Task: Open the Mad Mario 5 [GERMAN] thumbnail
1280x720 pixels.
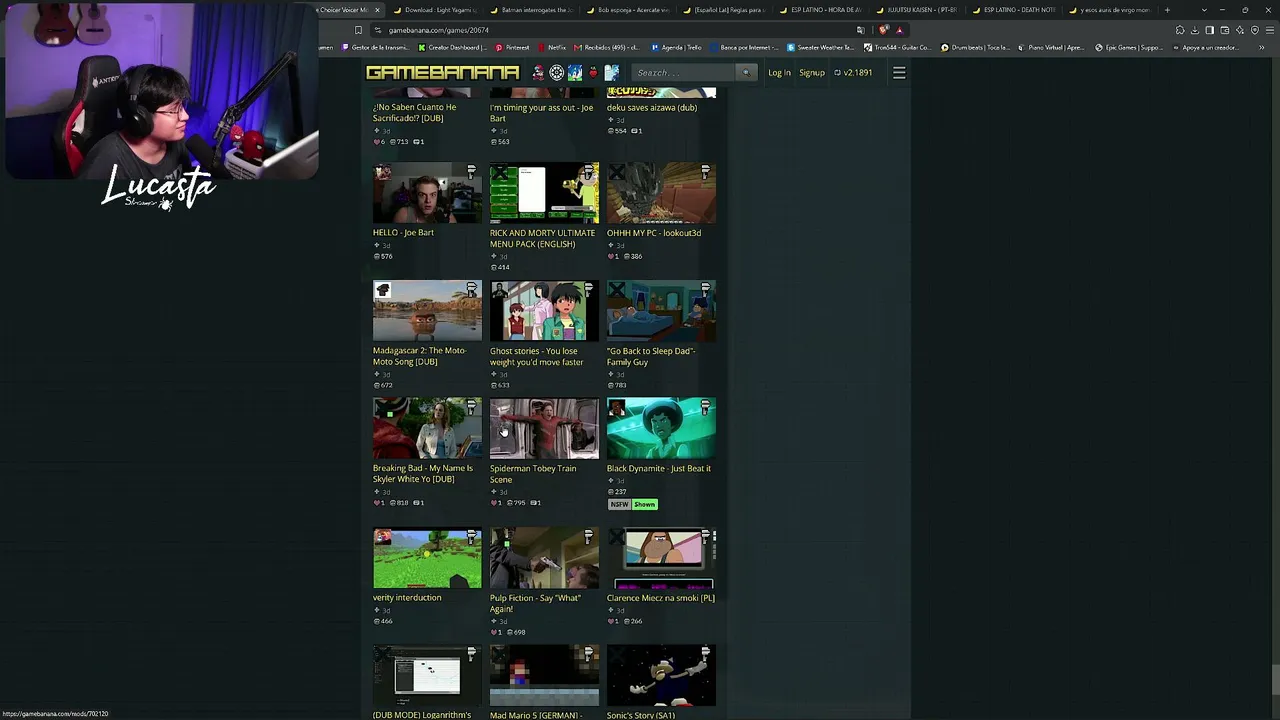Action: point(544,676)
